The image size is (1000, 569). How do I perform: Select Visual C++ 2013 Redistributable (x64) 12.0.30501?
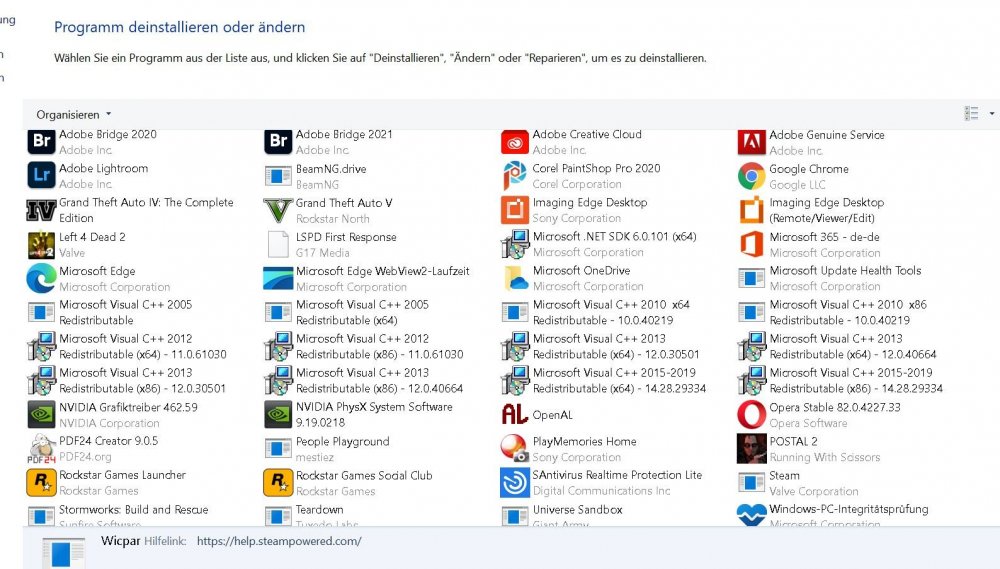point(600,346)
